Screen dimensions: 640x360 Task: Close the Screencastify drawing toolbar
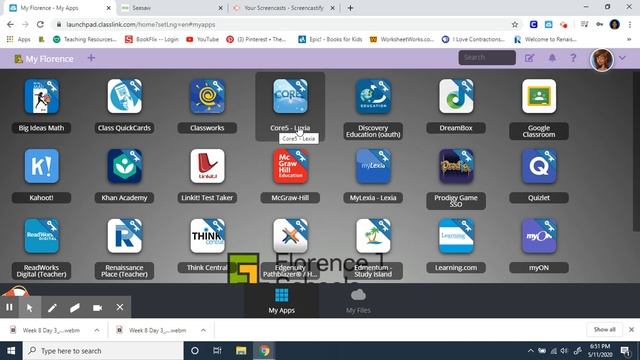pyautogui.click(x=120, y=307)
